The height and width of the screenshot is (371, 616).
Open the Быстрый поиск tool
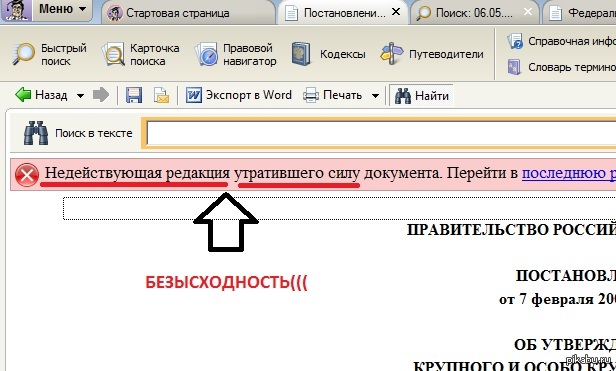point(50,54)
